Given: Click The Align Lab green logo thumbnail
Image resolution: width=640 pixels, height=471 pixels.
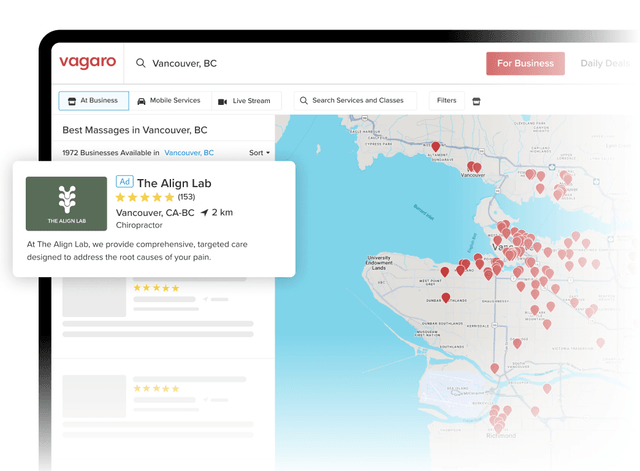Looking at the screenshot, I should pos(67,204).
